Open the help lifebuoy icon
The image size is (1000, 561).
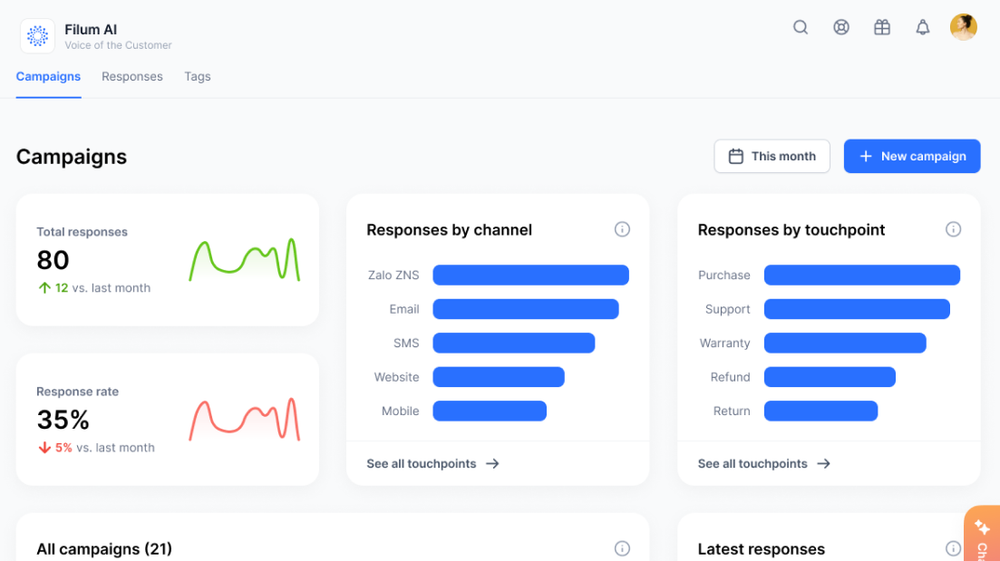click(841, 27)
